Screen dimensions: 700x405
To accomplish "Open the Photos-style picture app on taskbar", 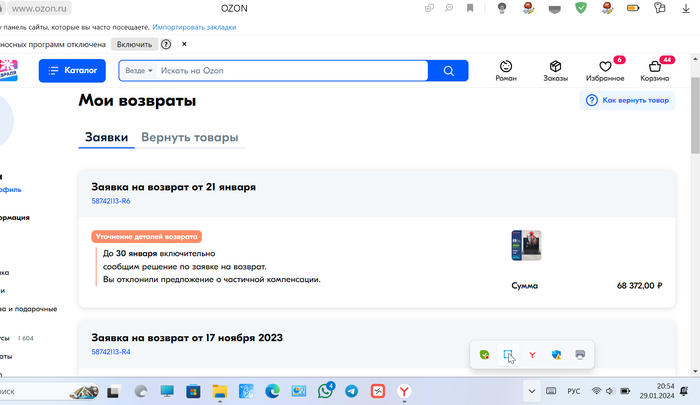I will tap(299, 392).
